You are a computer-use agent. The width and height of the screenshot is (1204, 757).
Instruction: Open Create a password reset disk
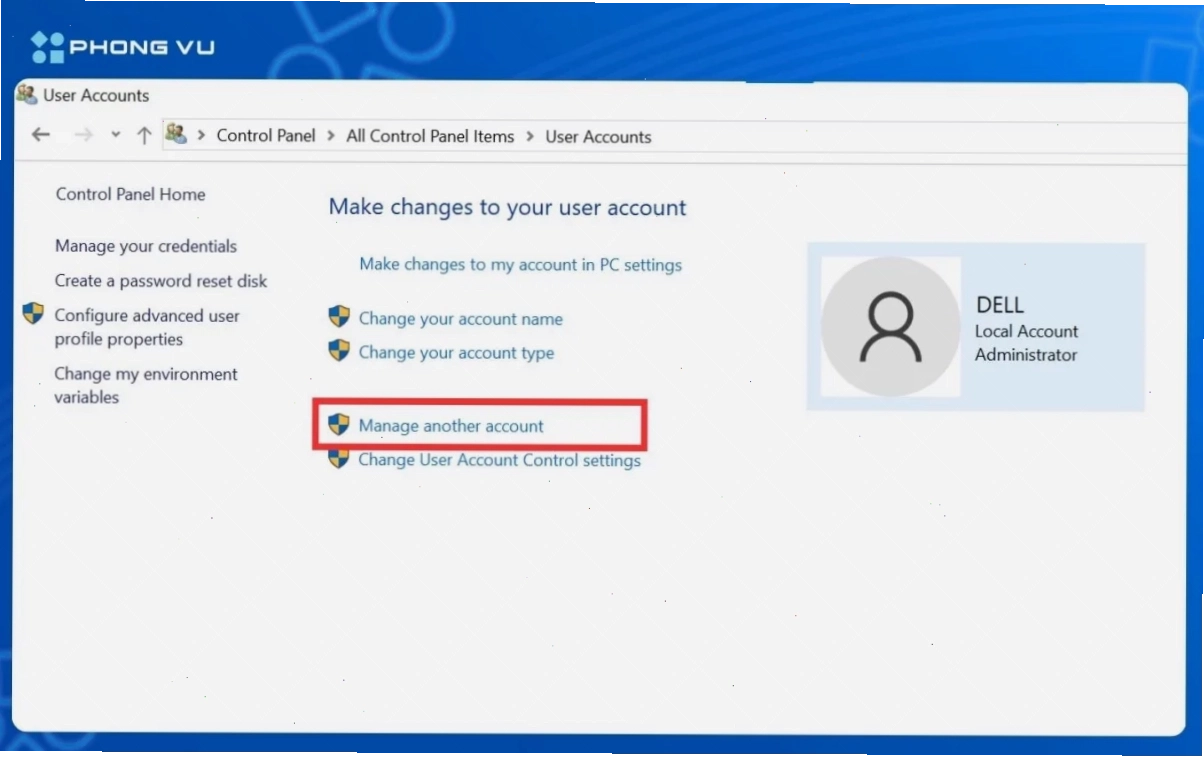pos(161,281)
